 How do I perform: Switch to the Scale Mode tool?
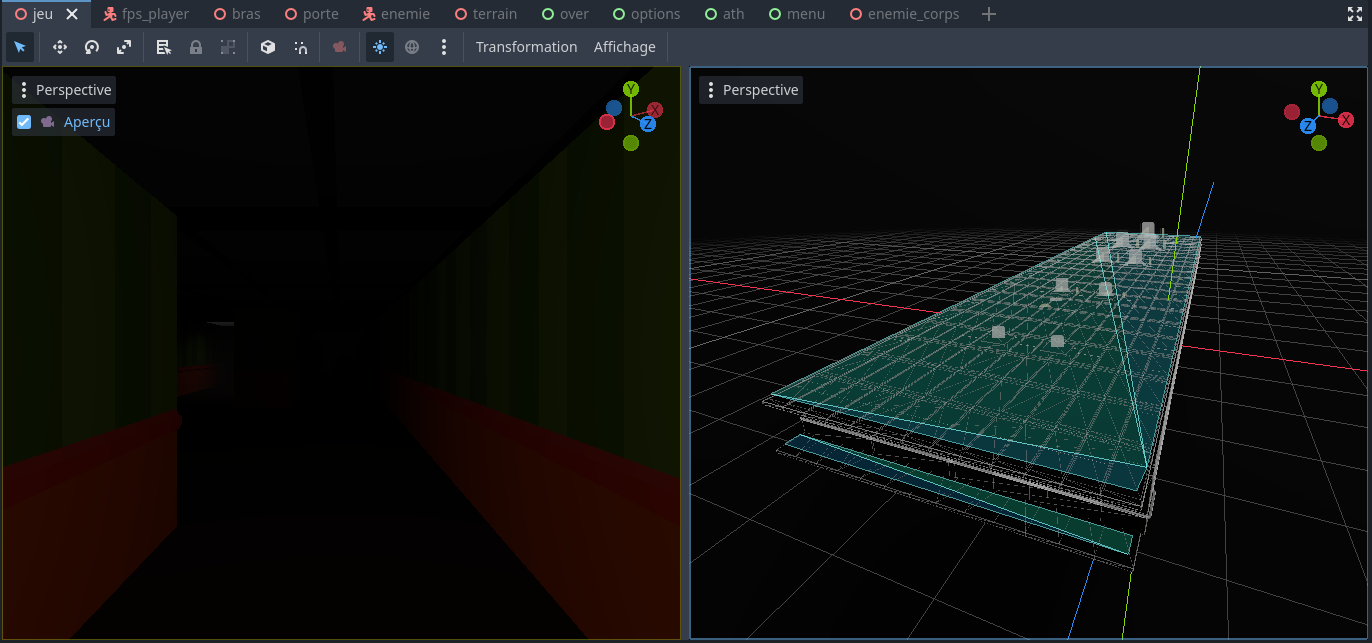(124, 47)
